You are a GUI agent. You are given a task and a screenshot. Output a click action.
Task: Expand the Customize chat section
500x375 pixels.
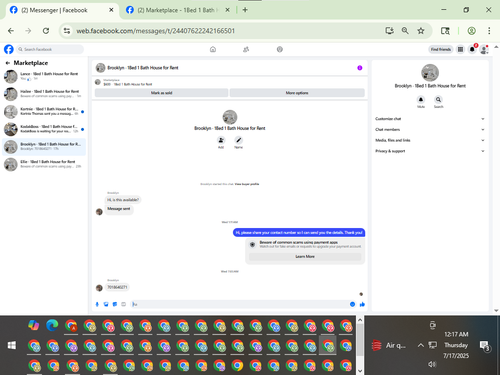click(430, 119)
